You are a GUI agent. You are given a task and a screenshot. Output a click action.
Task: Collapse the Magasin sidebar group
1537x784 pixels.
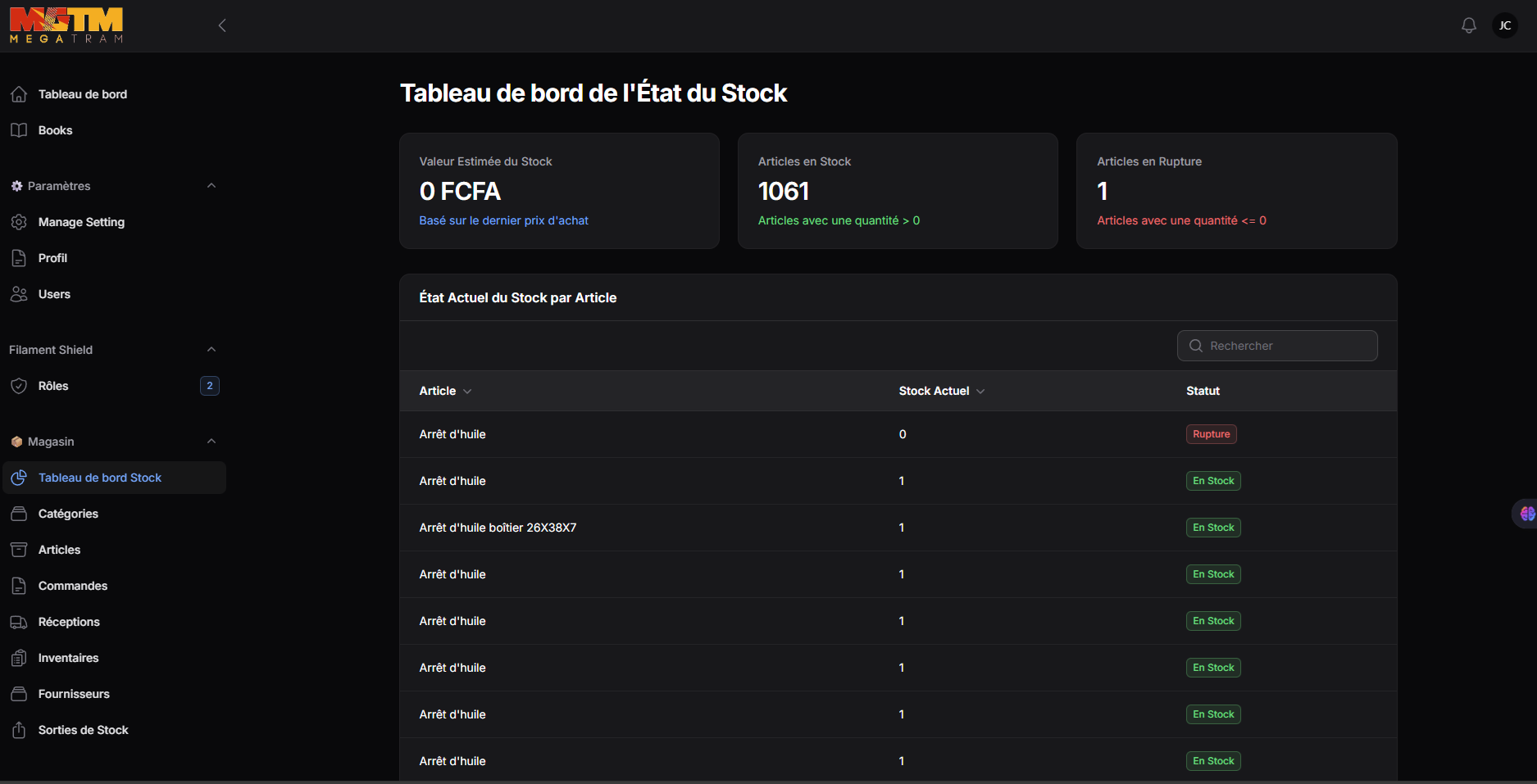(x=211, y=442)
